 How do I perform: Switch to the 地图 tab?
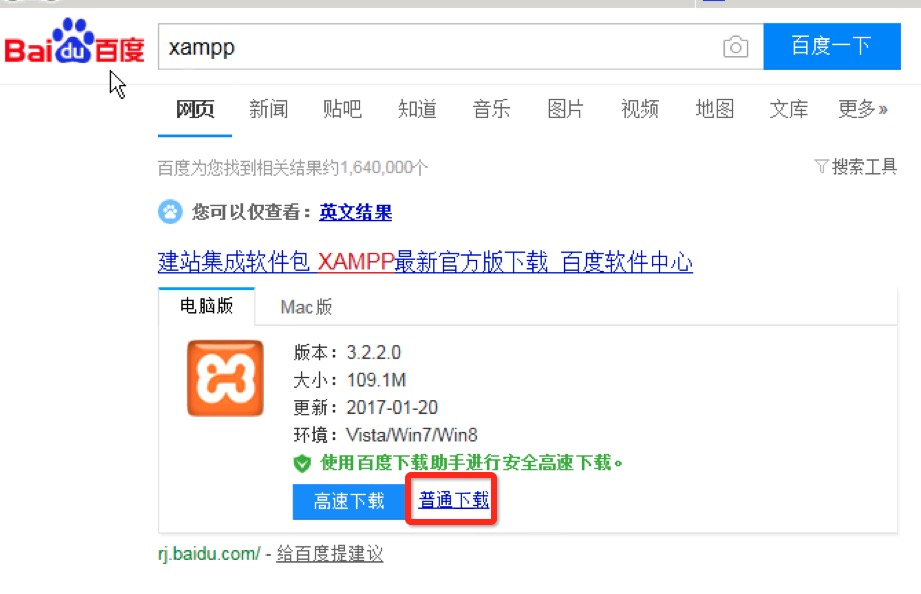(714, 109)
